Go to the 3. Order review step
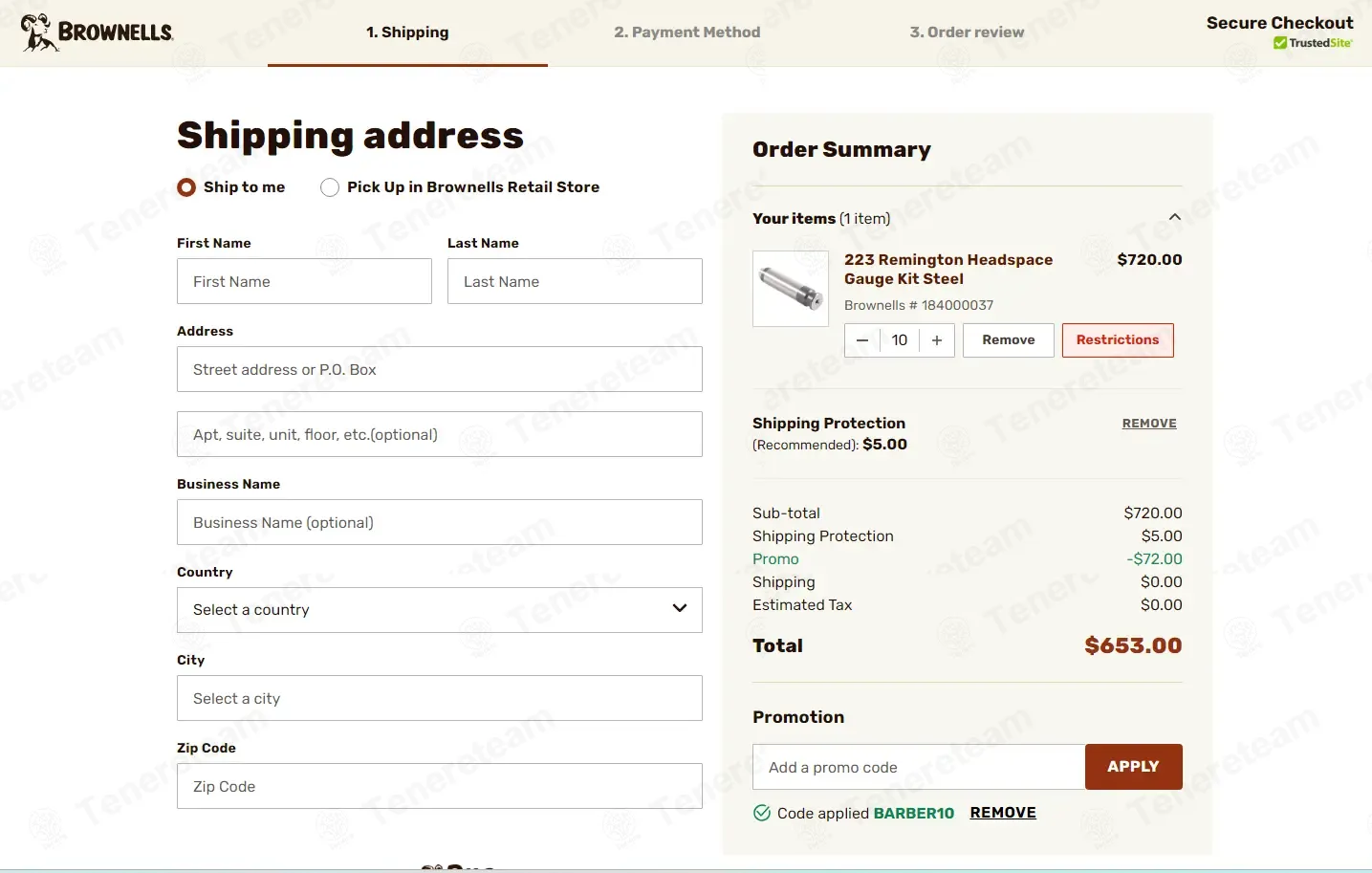 (x=967, y=33)
